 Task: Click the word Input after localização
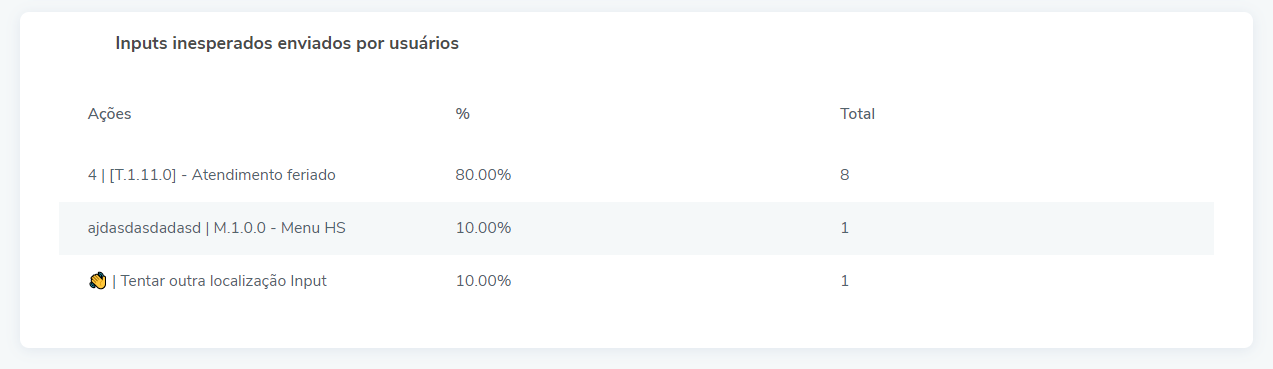309,281
